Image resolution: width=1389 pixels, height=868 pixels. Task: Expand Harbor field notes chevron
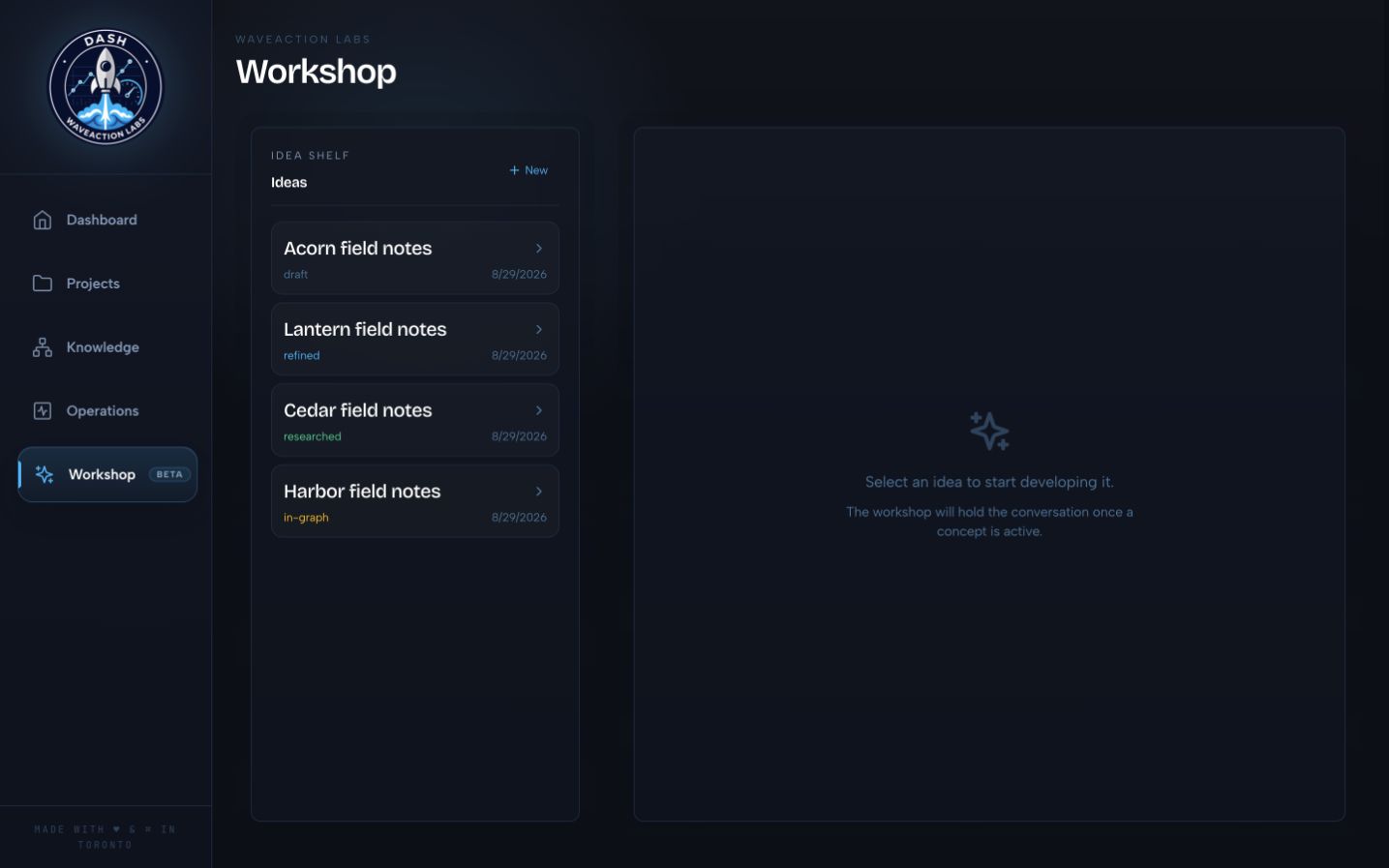click(x=539, y=492)
